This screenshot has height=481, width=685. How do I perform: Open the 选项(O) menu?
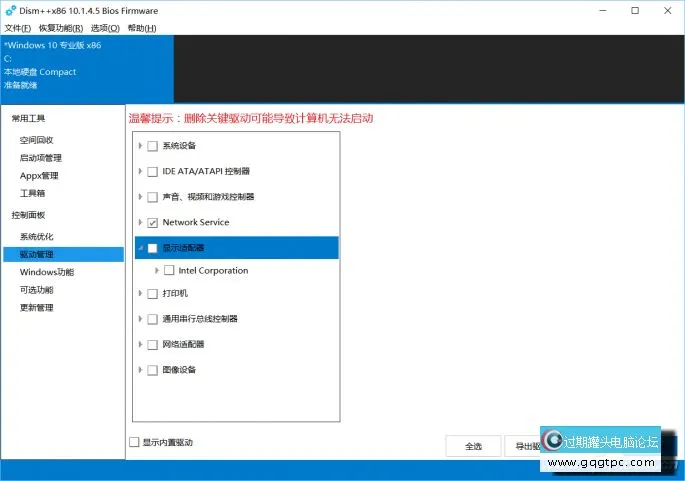105,27
